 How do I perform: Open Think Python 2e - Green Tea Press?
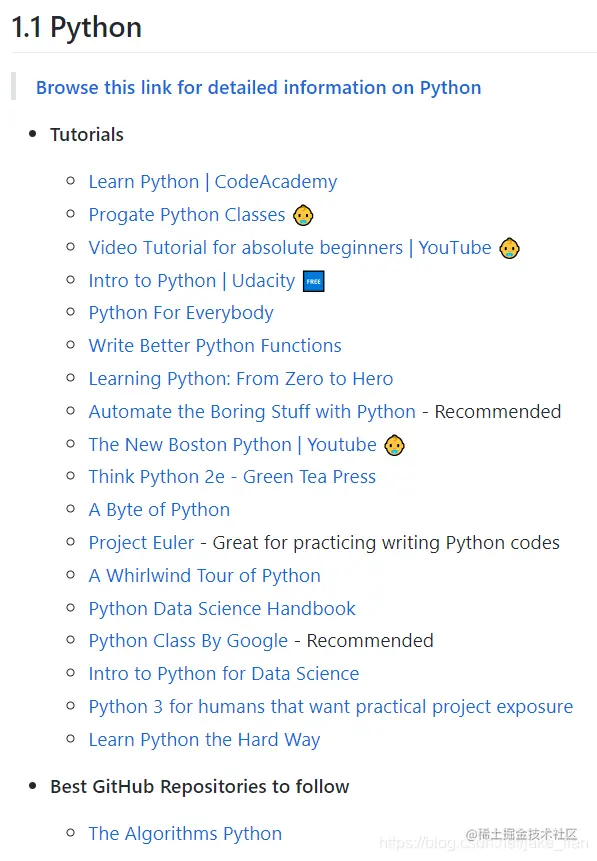click(232, 477)
